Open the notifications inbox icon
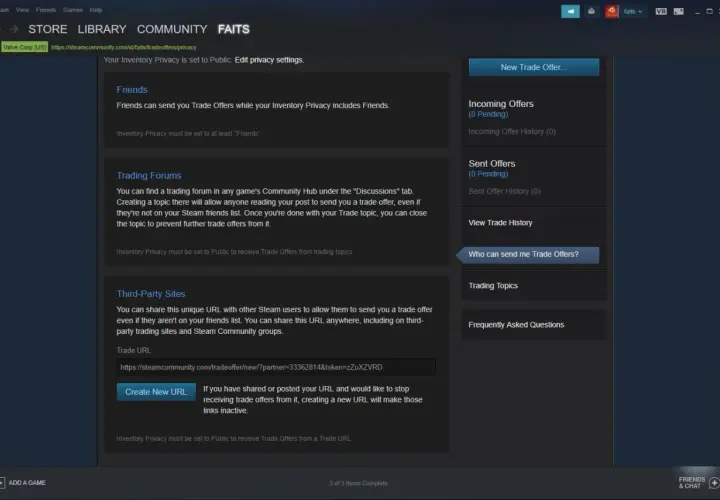Screen dimensions: 720x500 pyautogui.click(x=591, y=11)
